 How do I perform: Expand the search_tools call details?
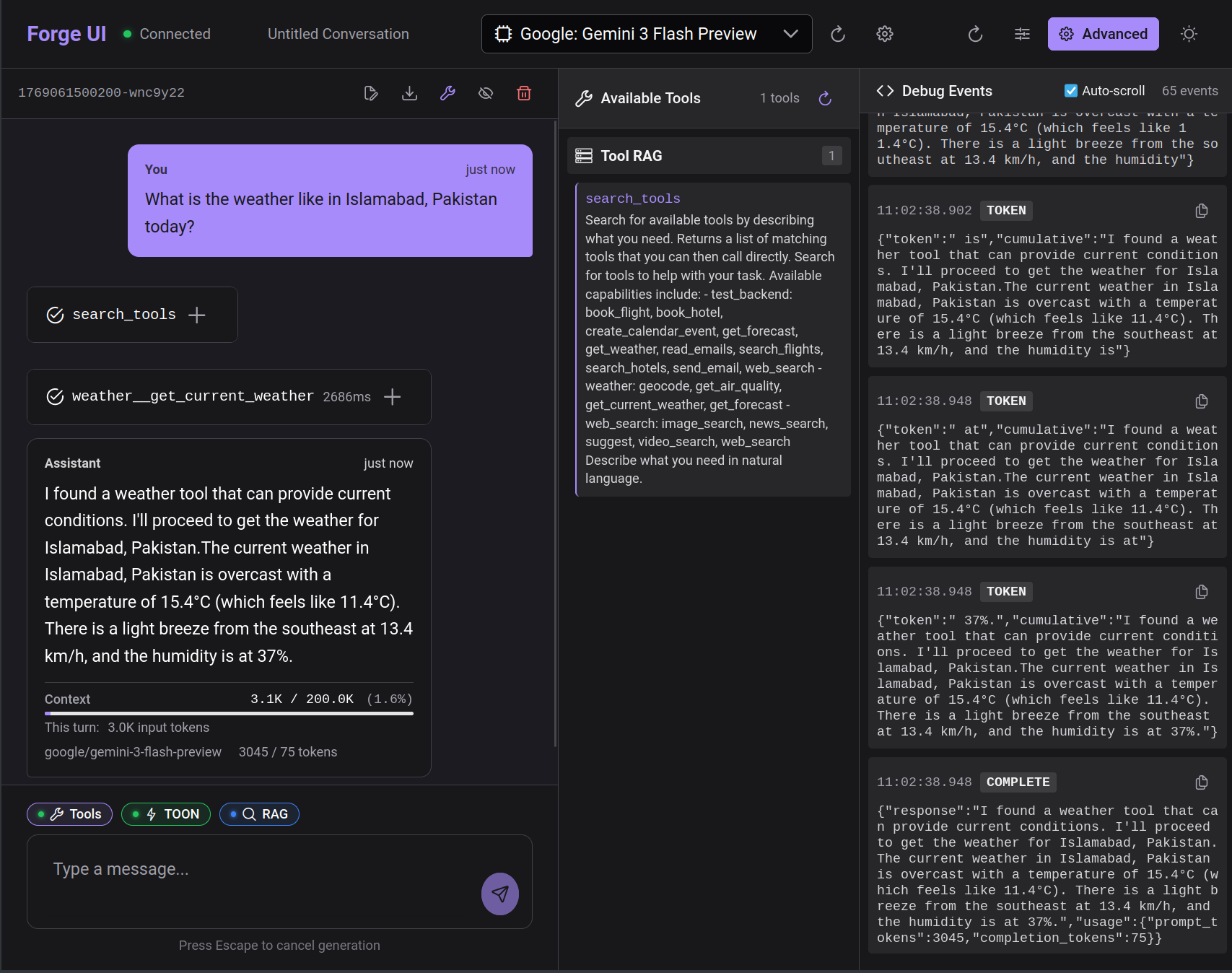click(196, 315)
